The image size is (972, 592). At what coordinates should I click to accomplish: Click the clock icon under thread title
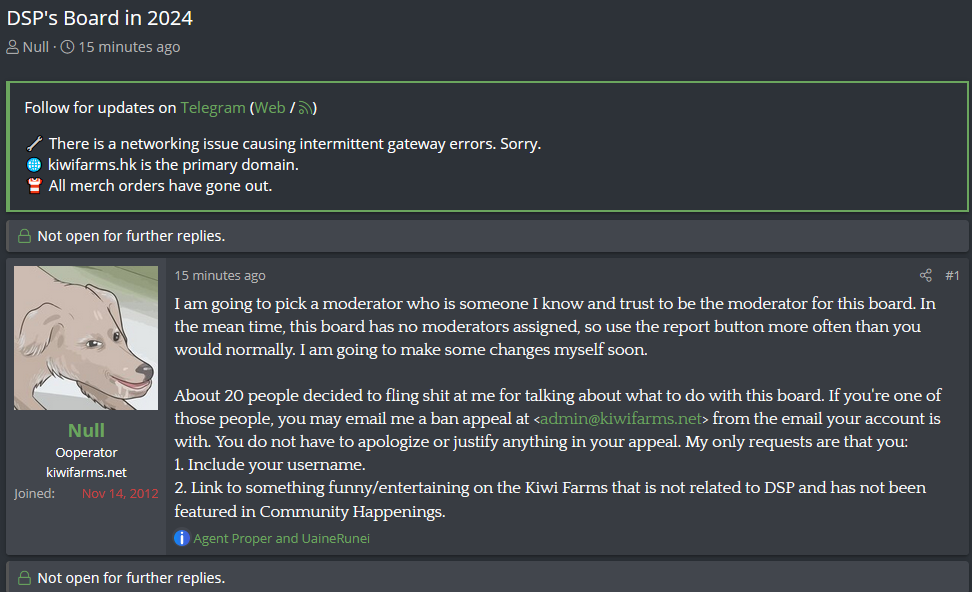coord(68,47)
